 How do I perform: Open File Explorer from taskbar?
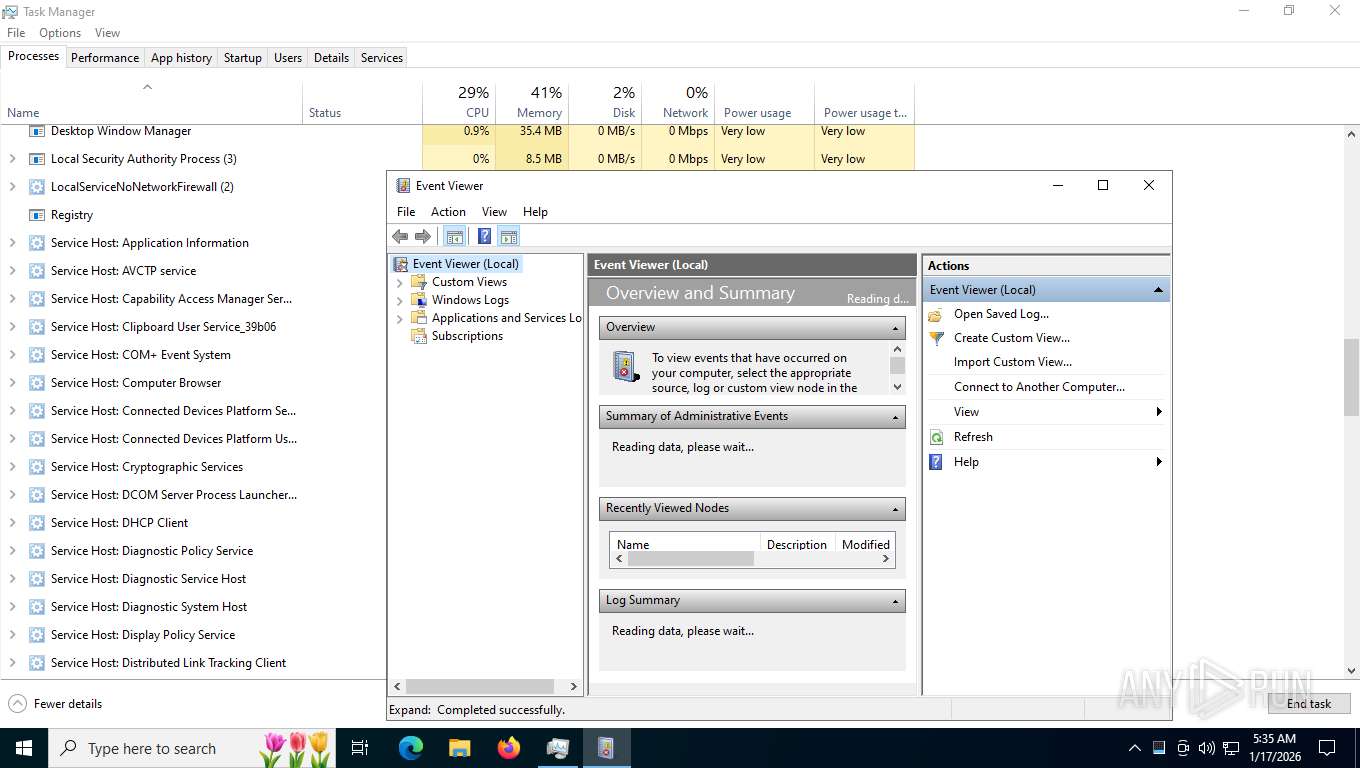tap(459, 748)
